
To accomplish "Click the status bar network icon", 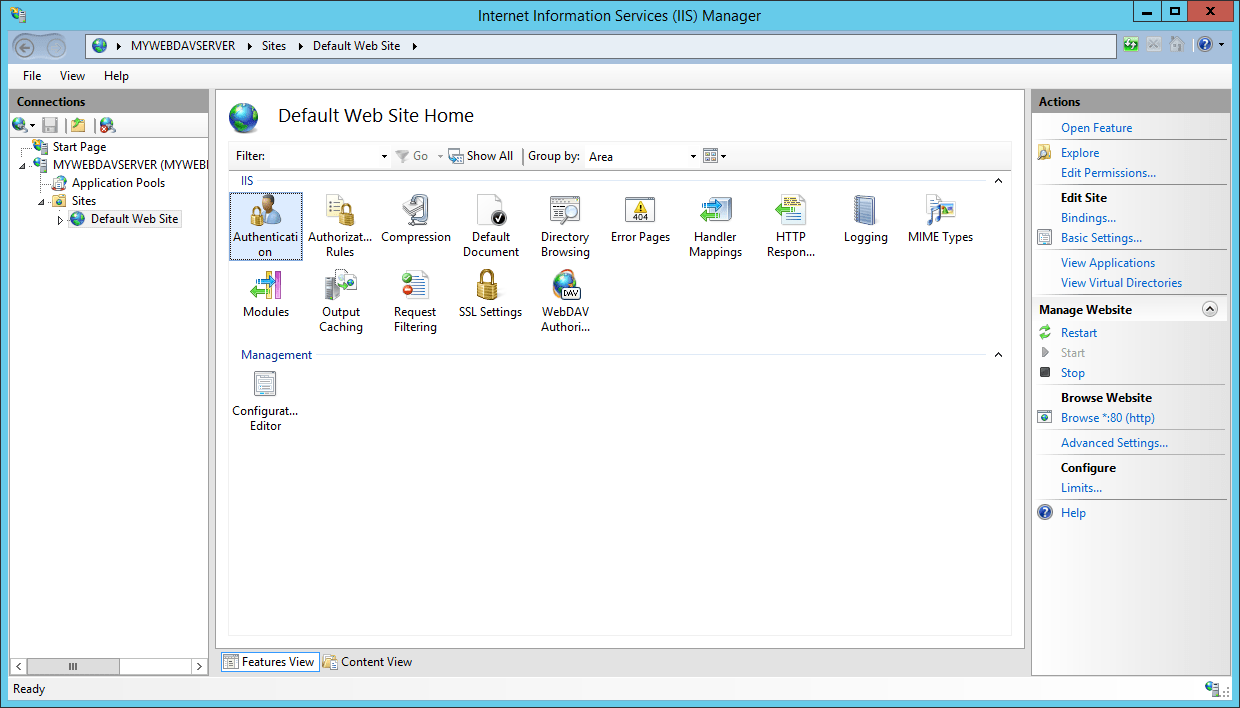I will 1212,689.
